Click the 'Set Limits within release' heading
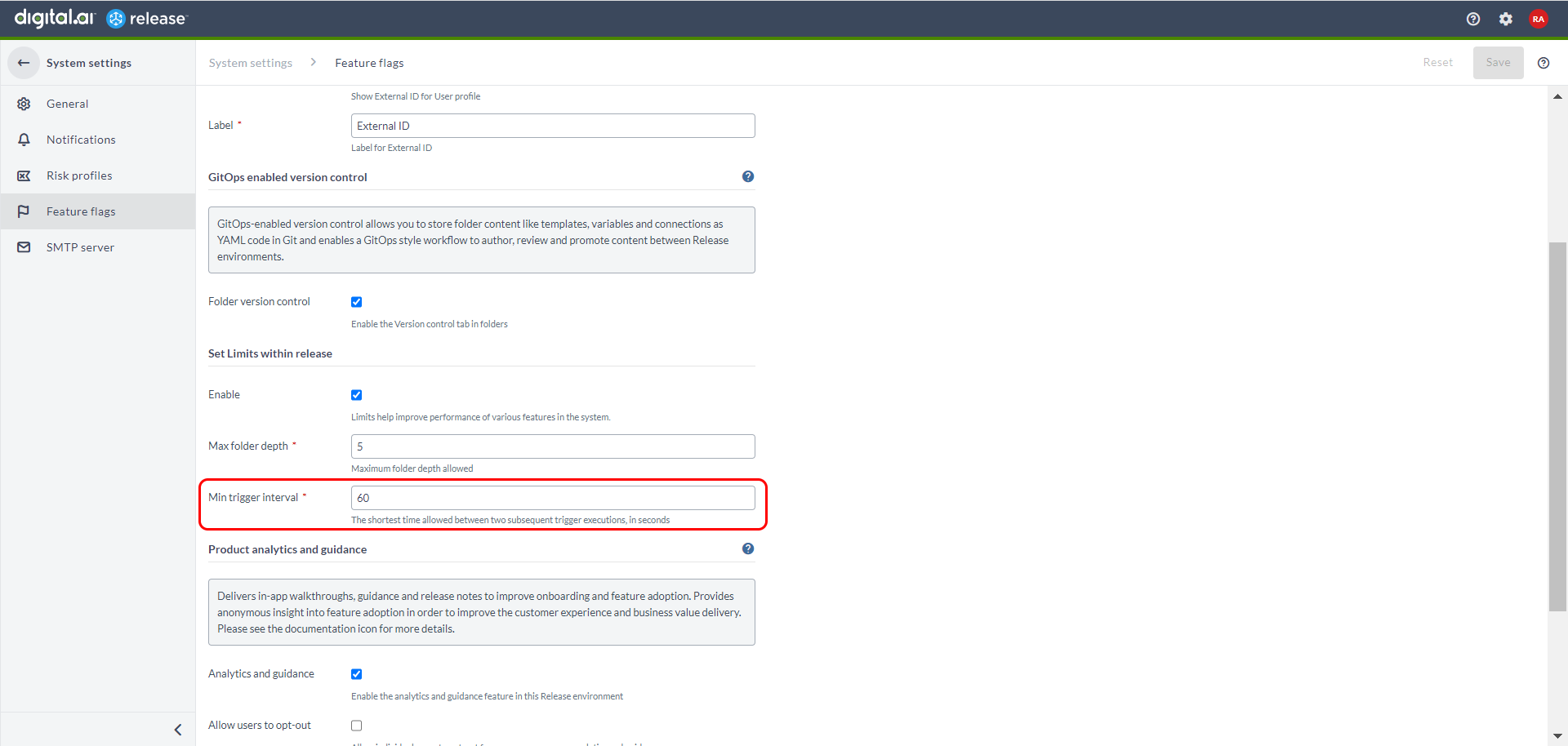This screenshot has height=746, width=1568. point(270,353)
